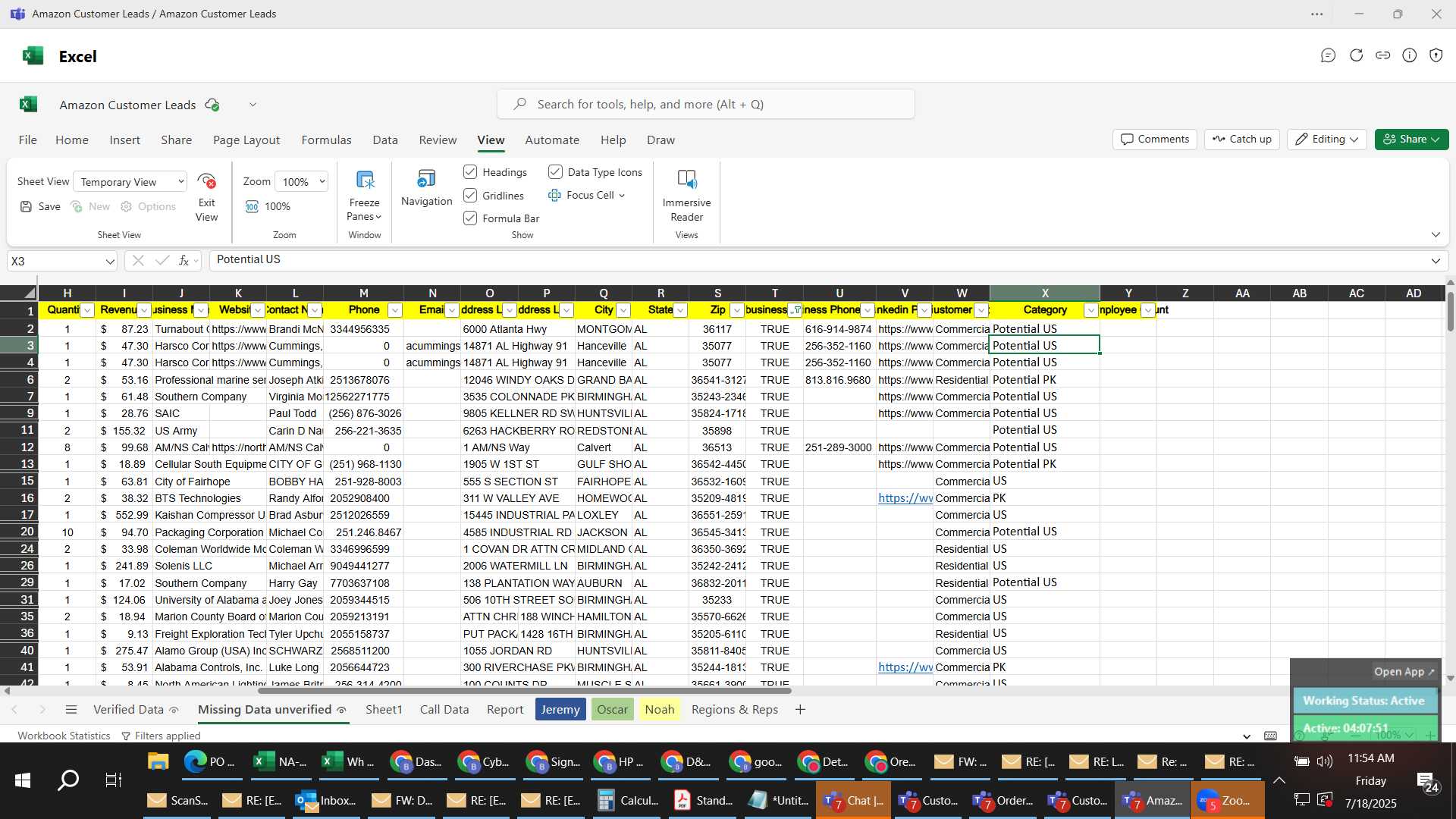Click Workbook Statistics in status bar

(64, 736)
